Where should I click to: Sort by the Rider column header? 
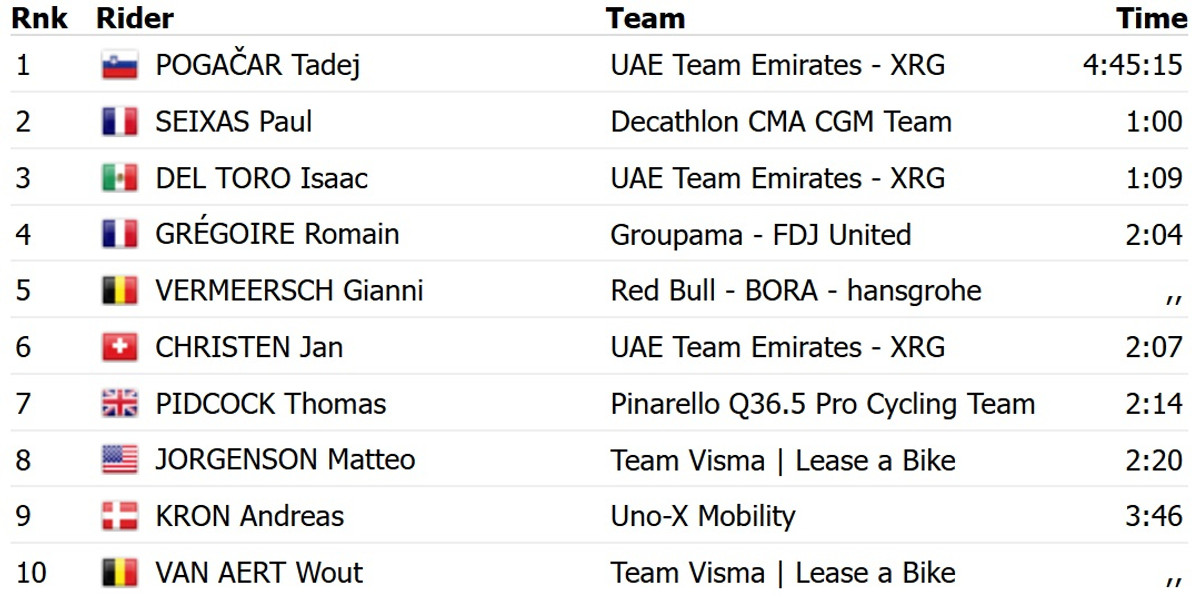pyautogui.click(x=134, y=18)
